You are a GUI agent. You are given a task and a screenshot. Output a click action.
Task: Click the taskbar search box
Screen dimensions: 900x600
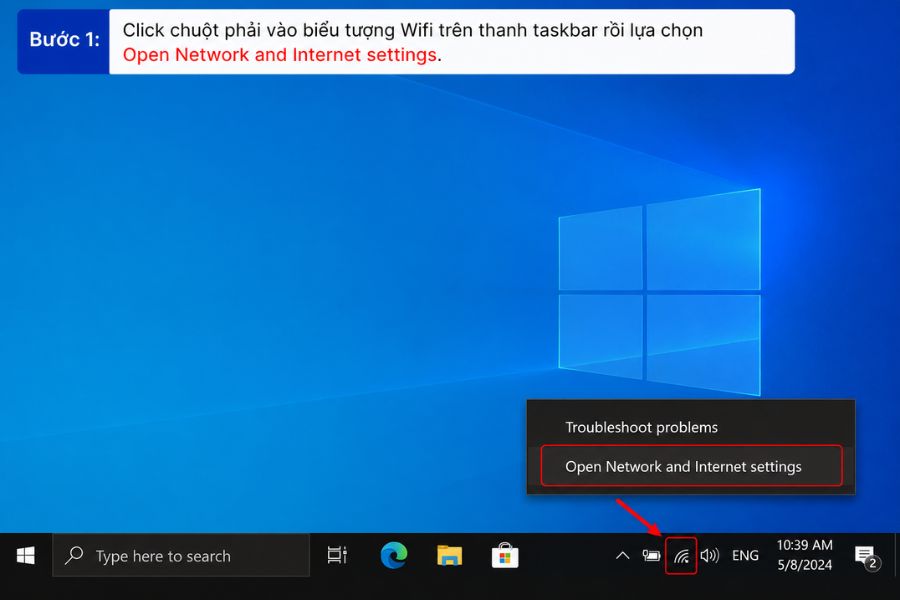181,556
